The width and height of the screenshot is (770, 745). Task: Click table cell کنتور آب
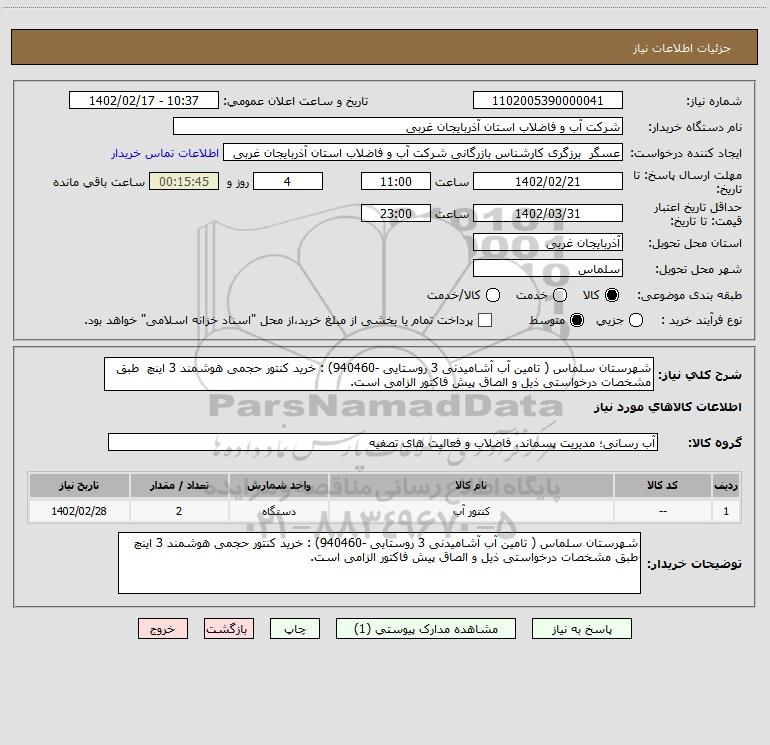(x=471, y=511)
